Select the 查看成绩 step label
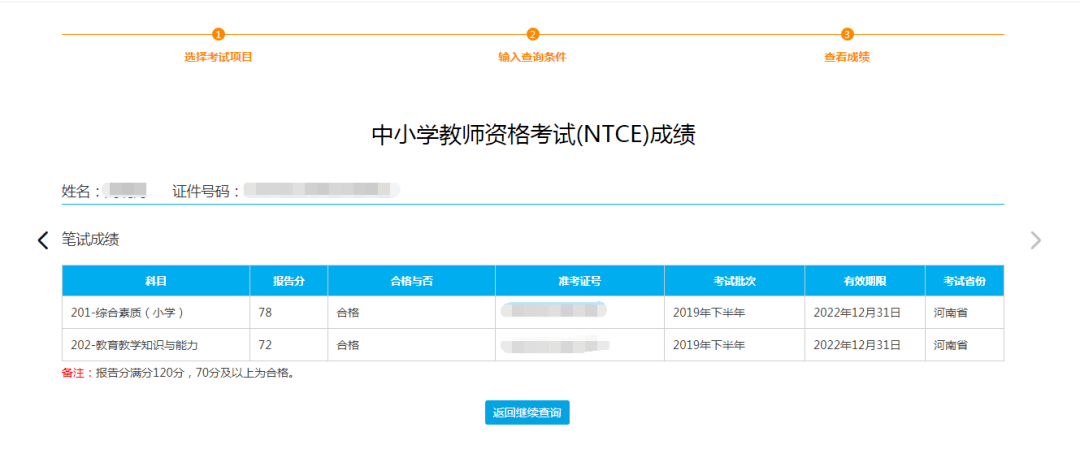1080x475 pixels. pyautogui.click(x=847, y=58)
